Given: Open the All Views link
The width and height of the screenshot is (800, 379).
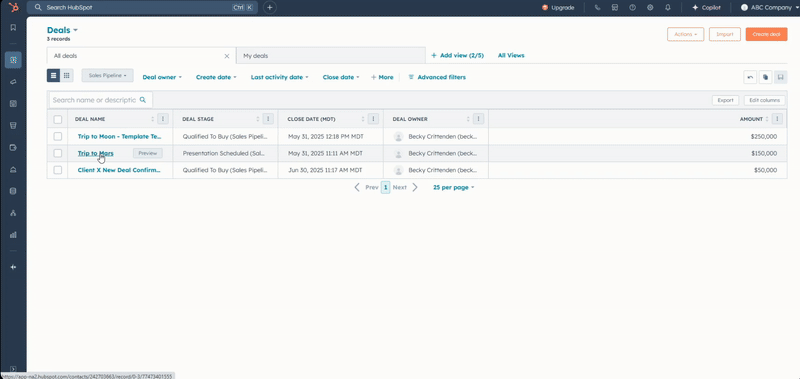Looking at the screenshot, I should (x=511, y=56).
